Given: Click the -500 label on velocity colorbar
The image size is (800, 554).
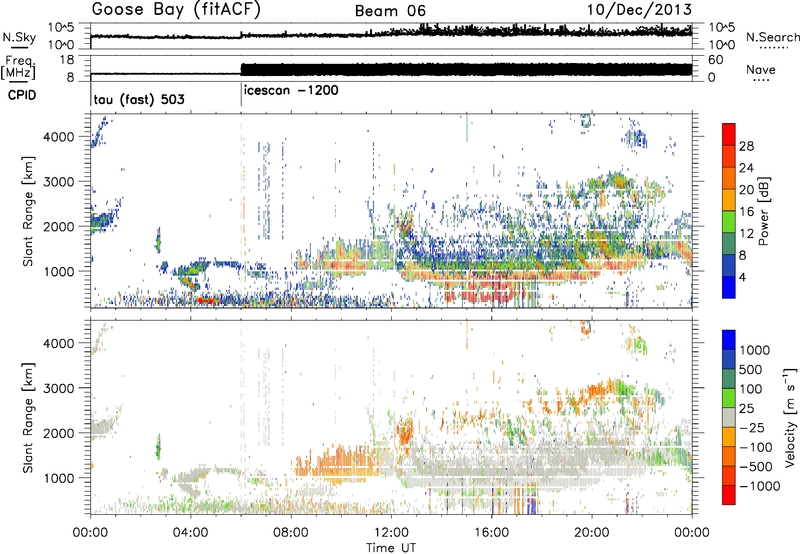Looking at the screenshot, I should (756, 467).
